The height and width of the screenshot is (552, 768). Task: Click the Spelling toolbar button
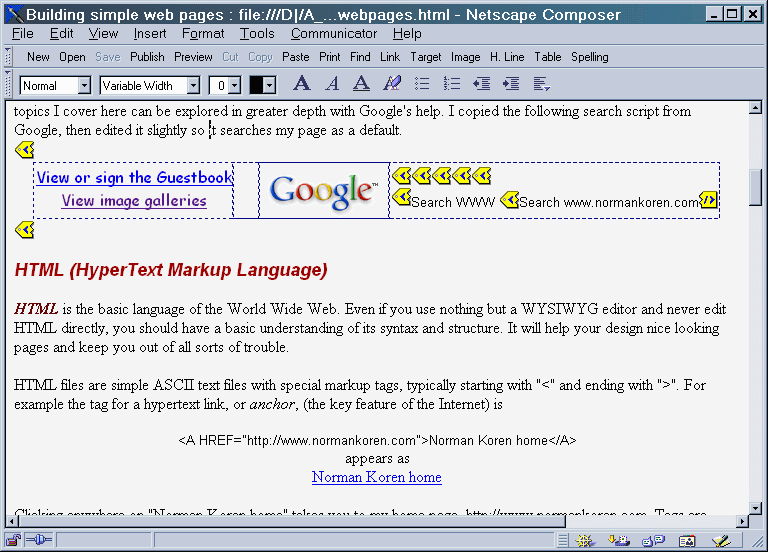click(x=590, y=57)
